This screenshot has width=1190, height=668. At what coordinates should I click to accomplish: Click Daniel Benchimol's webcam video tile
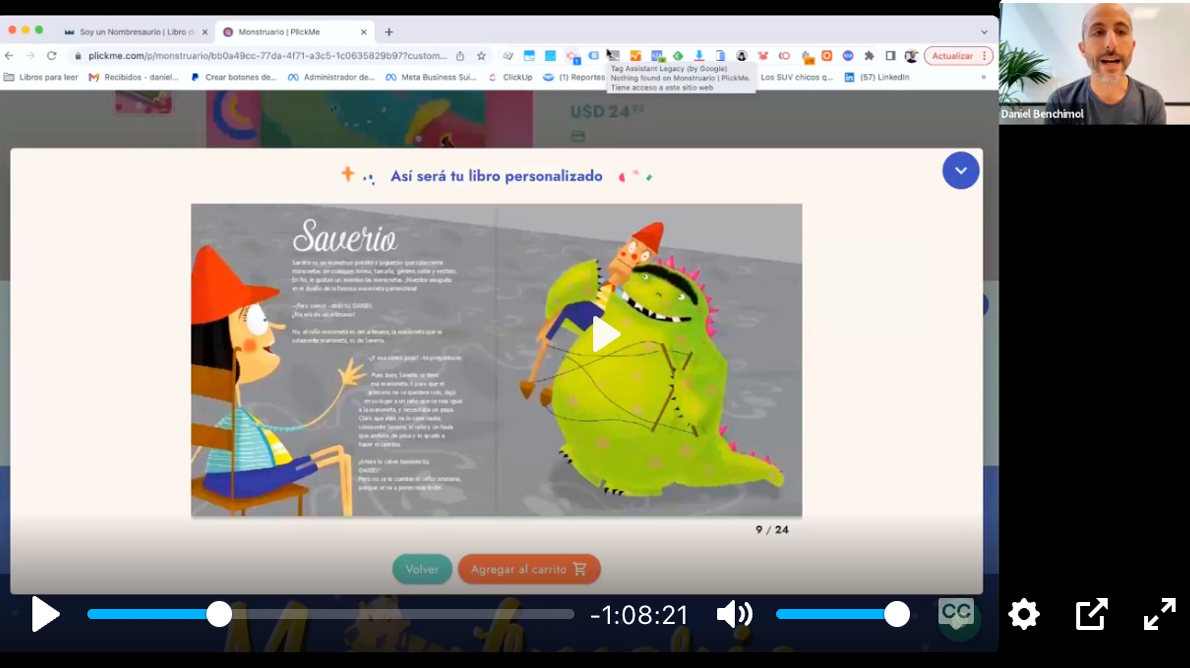coord(1094,62)
